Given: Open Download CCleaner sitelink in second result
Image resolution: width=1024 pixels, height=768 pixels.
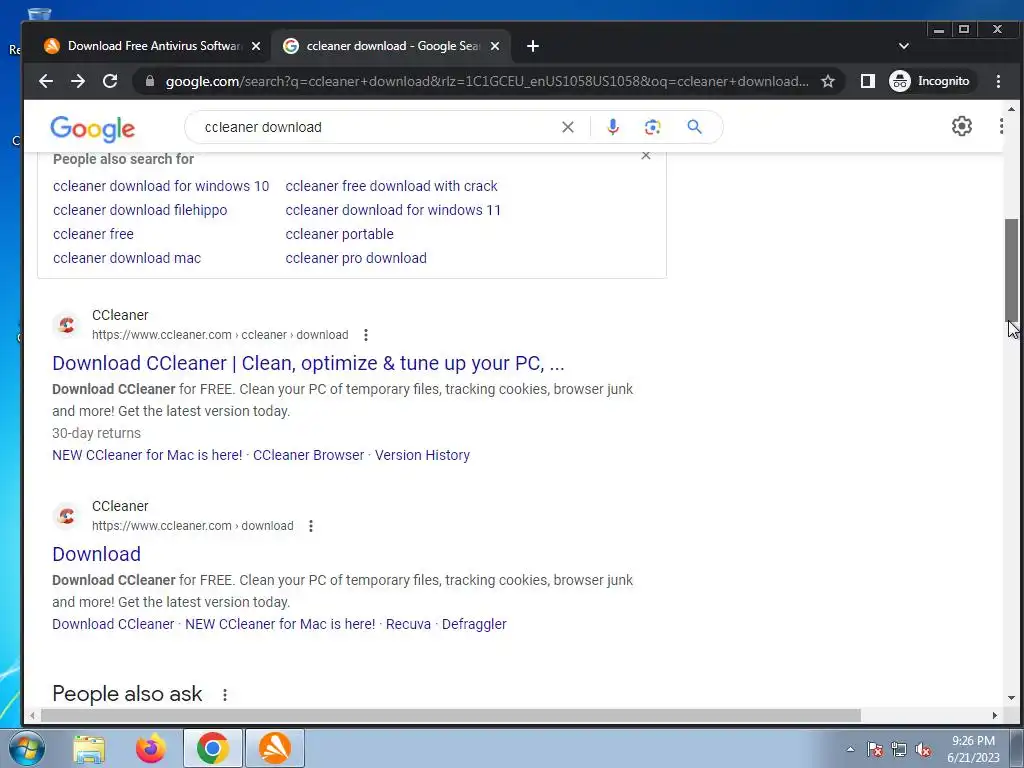Looking at the screenshot, I should pos(113,624).
